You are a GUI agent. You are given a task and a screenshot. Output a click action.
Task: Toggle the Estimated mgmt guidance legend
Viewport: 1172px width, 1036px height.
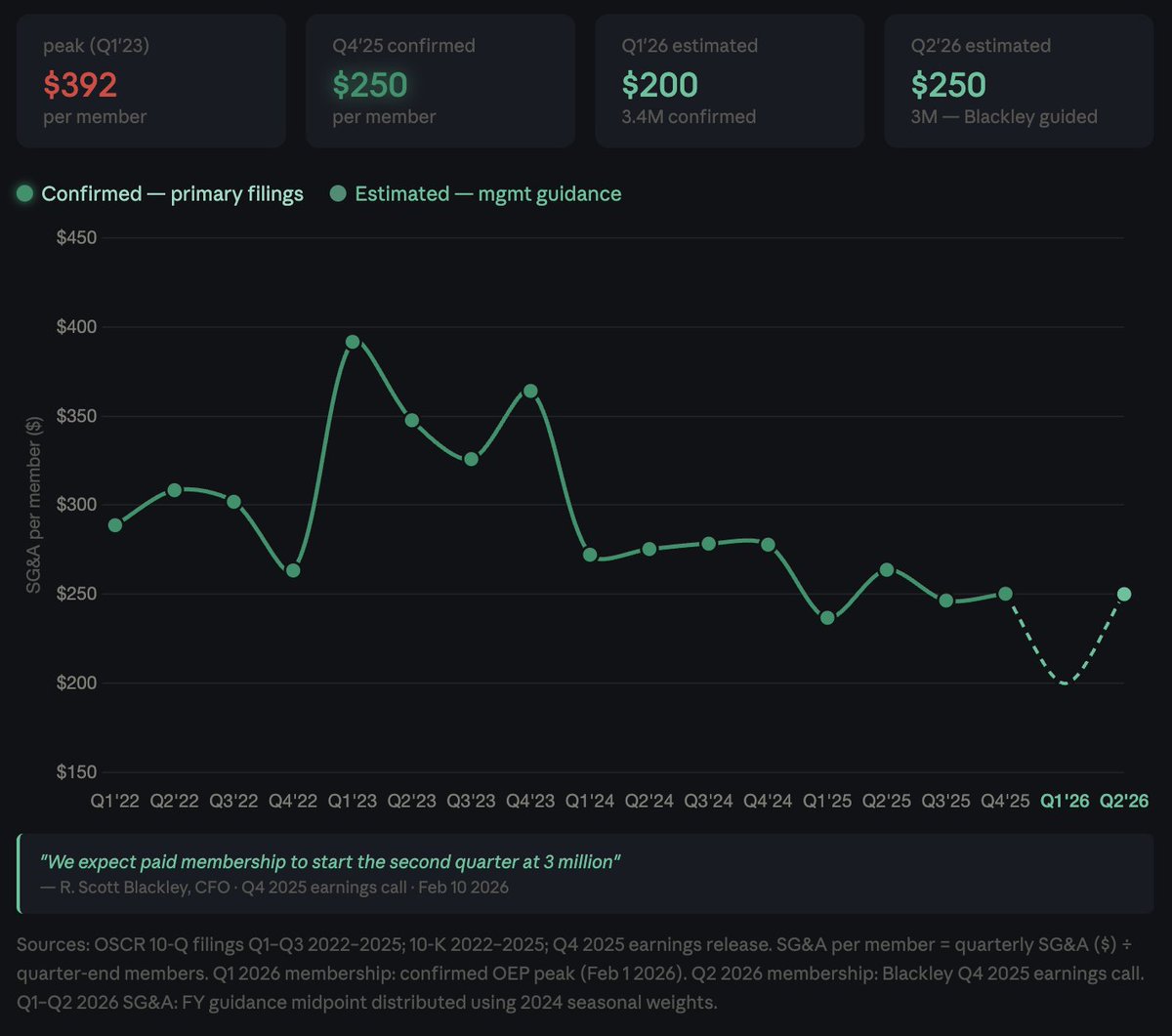(x=476, y=193)
